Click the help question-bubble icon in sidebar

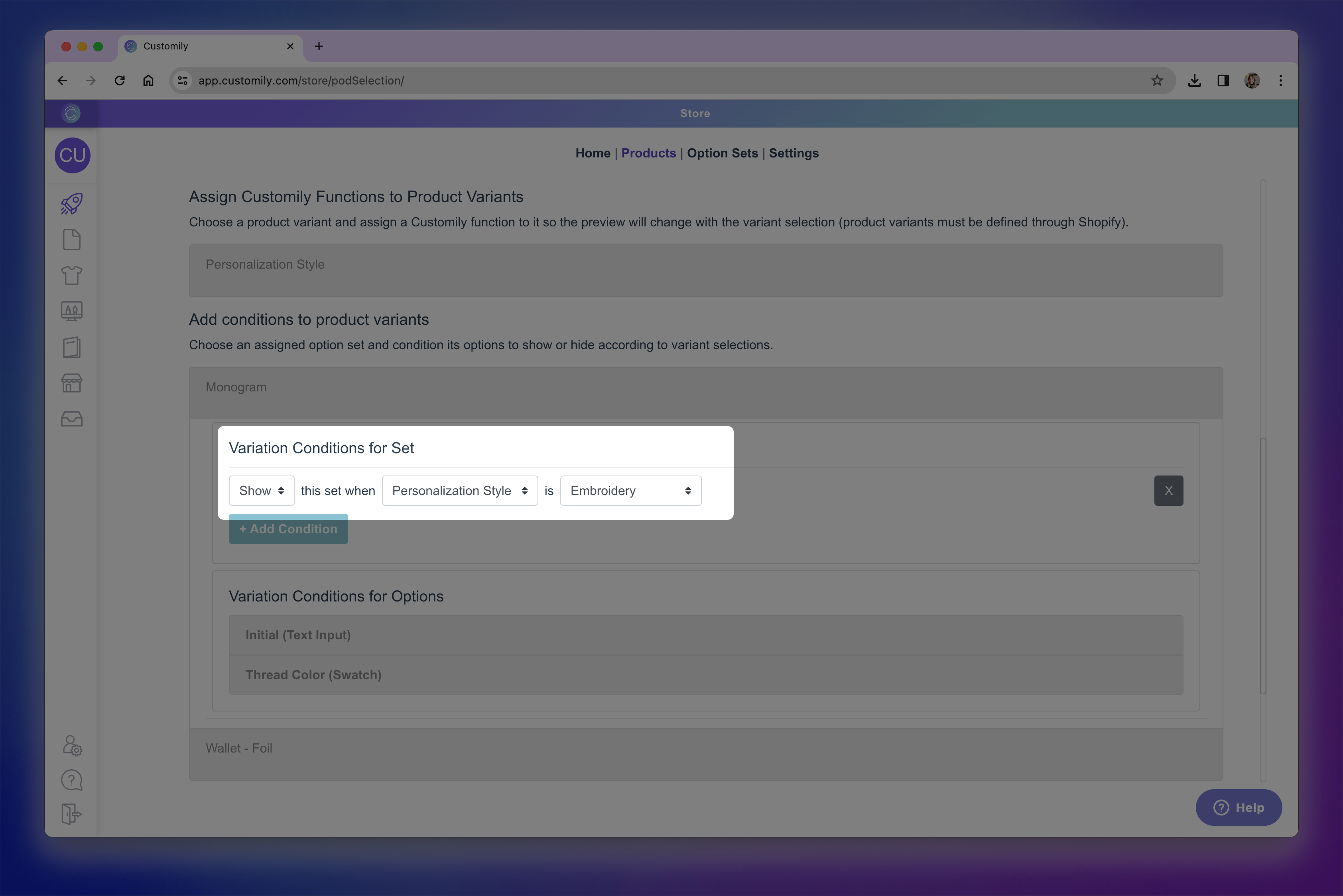click(71, 780)
